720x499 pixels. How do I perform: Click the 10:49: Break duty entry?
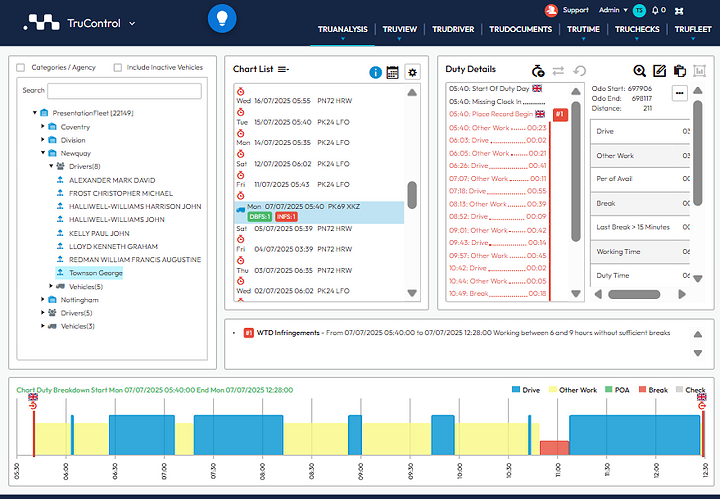[498, 293]
